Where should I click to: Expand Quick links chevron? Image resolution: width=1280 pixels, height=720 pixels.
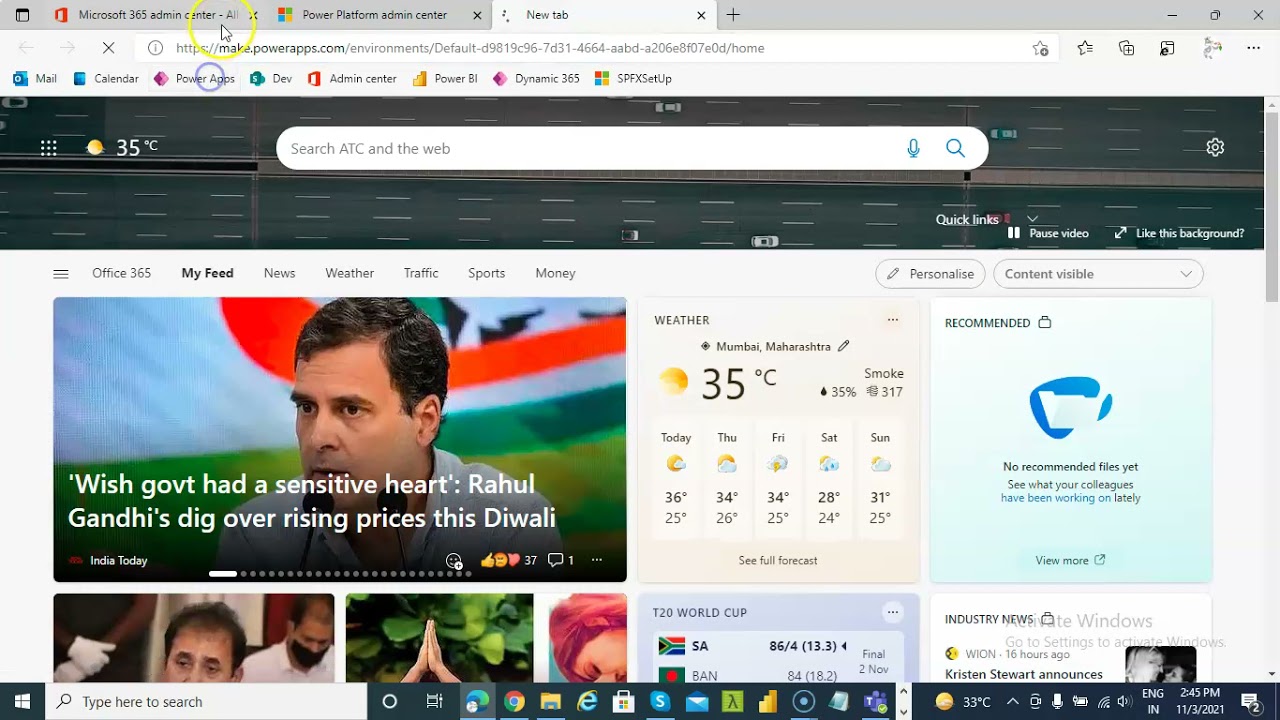(1032, 219)
